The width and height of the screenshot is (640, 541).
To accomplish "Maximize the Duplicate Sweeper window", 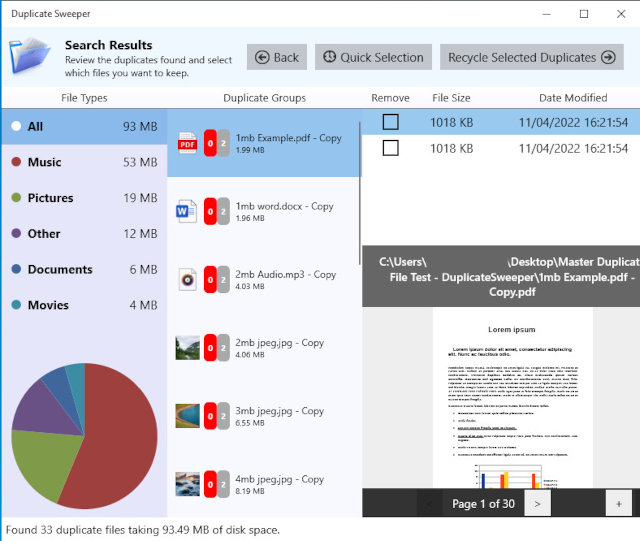I will click(x=584, y=14).
